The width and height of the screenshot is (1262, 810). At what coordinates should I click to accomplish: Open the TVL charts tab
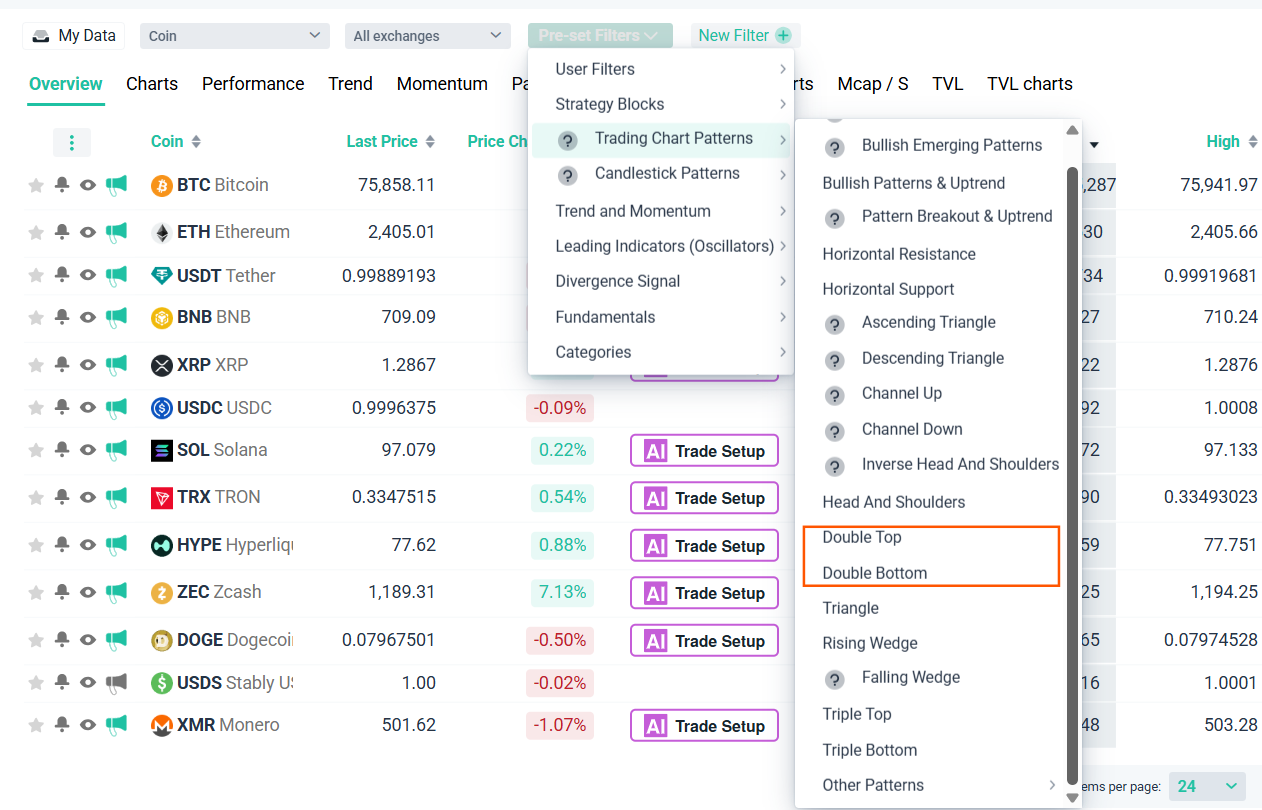pos(1030,84)
